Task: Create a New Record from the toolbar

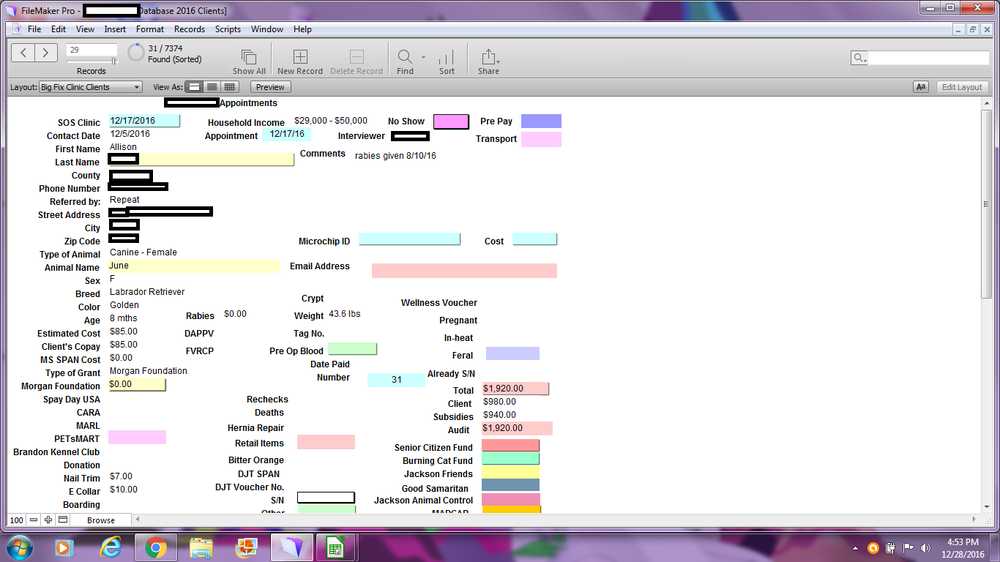Action: point(300,58)
